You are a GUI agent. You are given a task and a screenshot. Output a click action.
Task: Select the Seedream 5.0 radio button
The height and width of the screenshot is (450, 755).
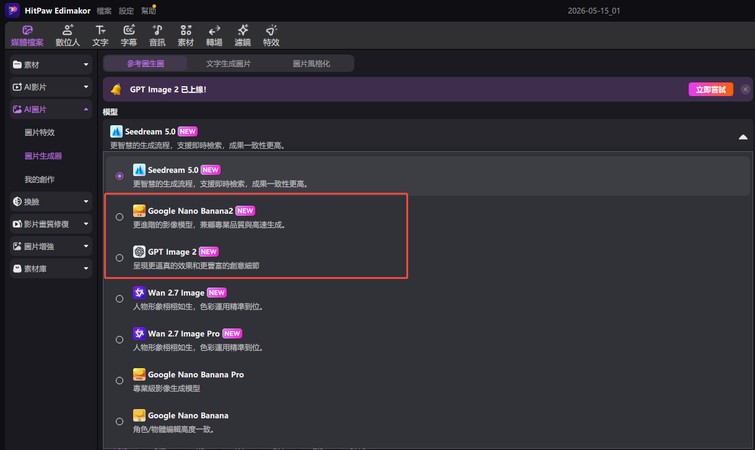point(119,176)
